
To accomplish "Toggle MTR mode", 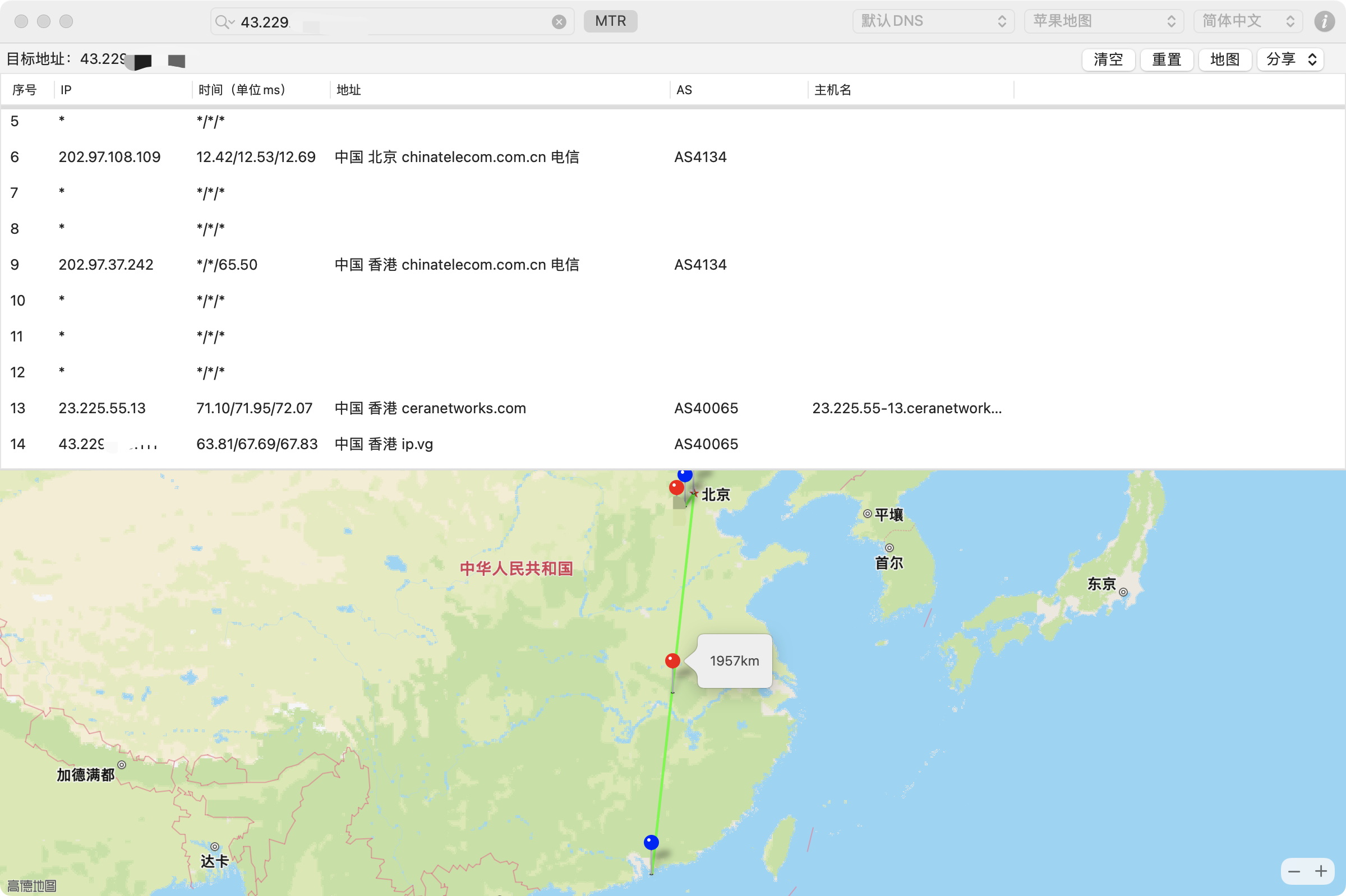I will click(610, 21).
